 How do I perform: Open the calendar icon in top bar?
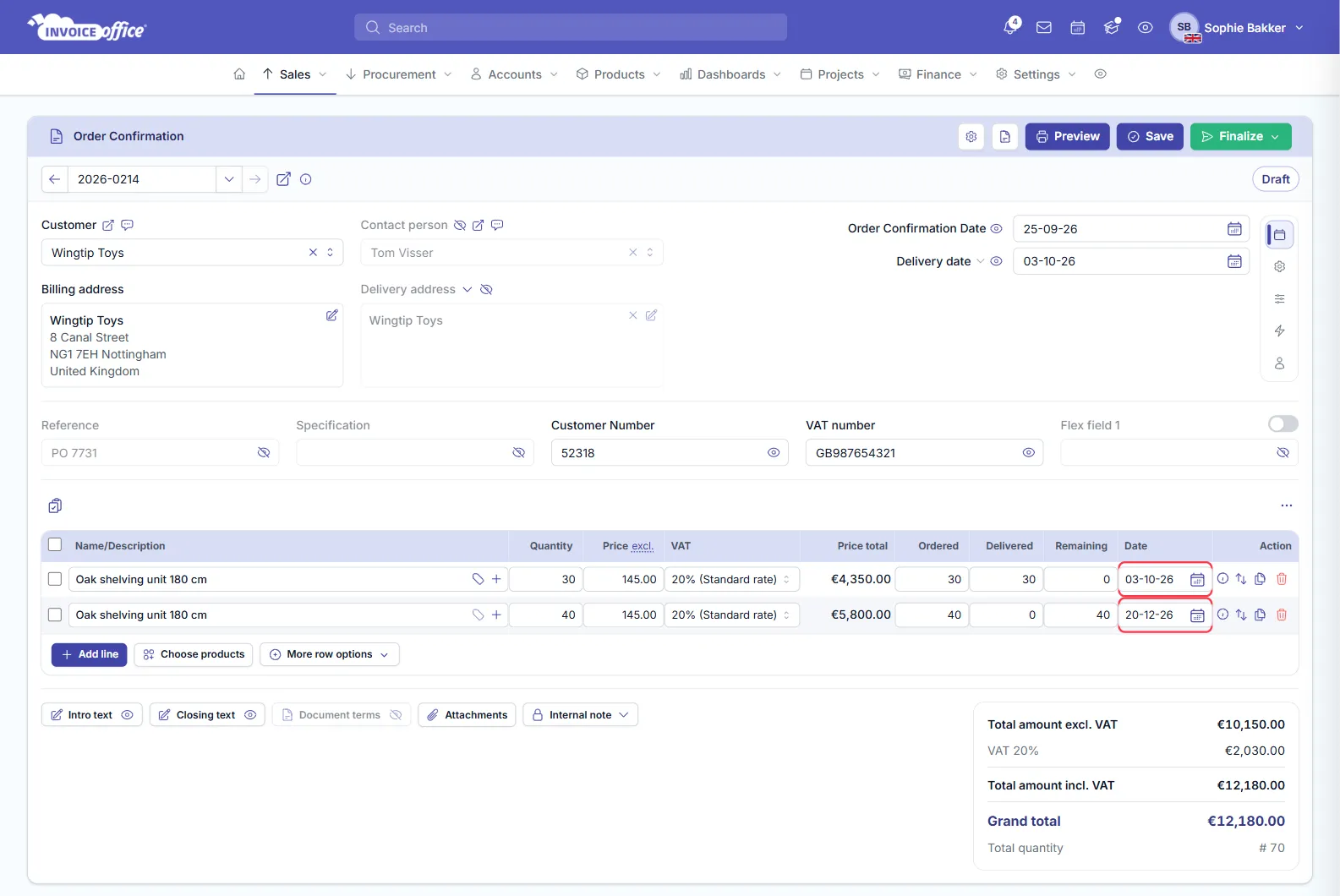click(x=1078, y=28)
